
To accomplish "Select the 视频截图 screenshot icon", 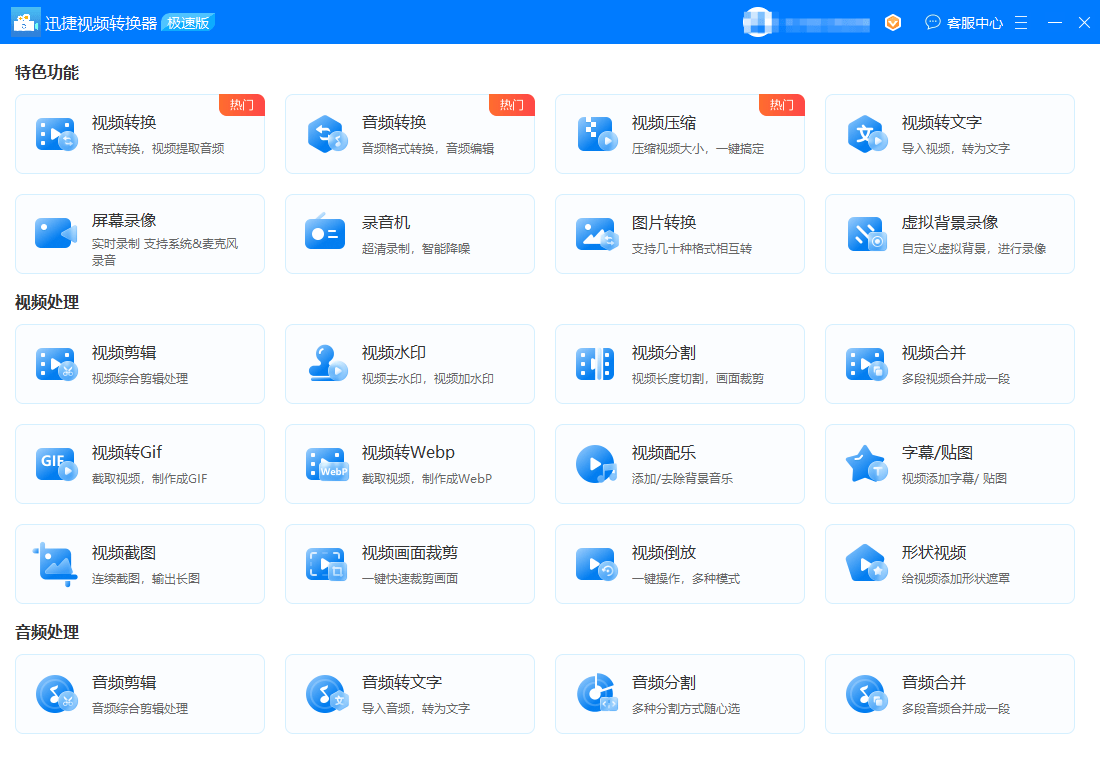I will [54, 564].
